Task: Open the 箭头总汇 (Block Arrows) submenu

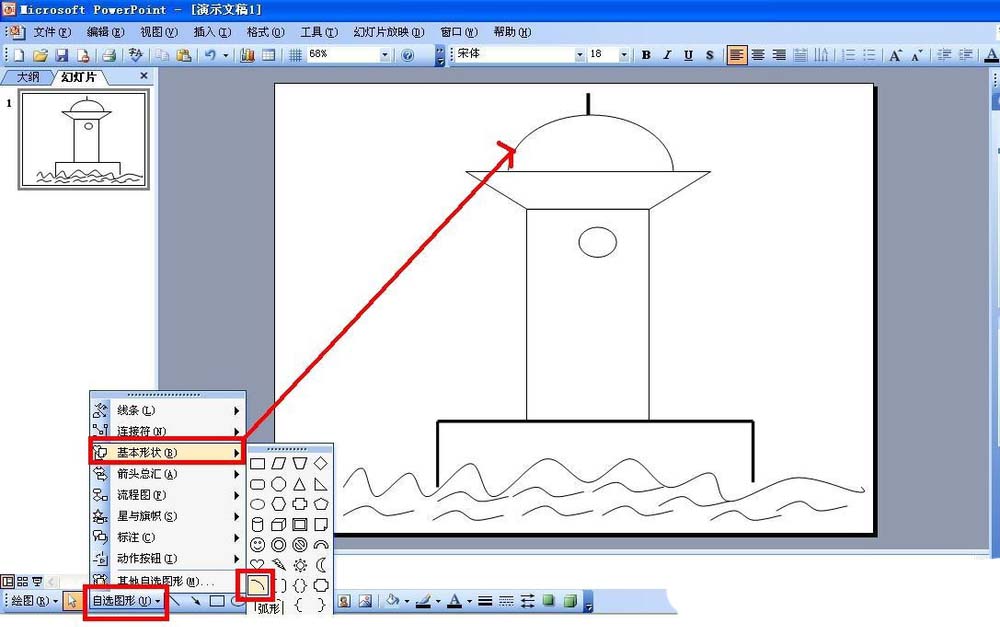Action: click(168, 474)
